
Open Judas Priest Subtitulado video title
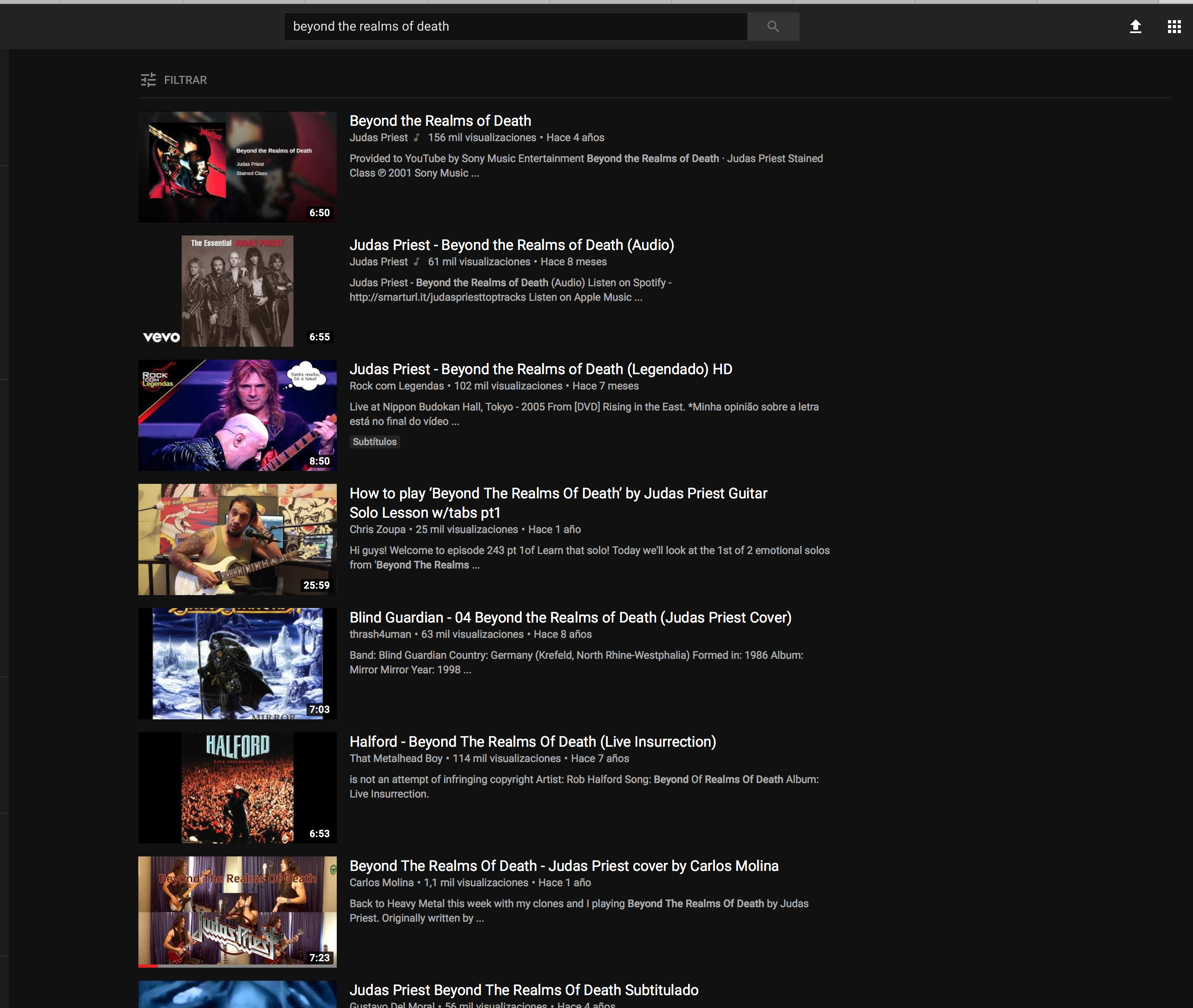pyautogui.click(x=524, y=990)
